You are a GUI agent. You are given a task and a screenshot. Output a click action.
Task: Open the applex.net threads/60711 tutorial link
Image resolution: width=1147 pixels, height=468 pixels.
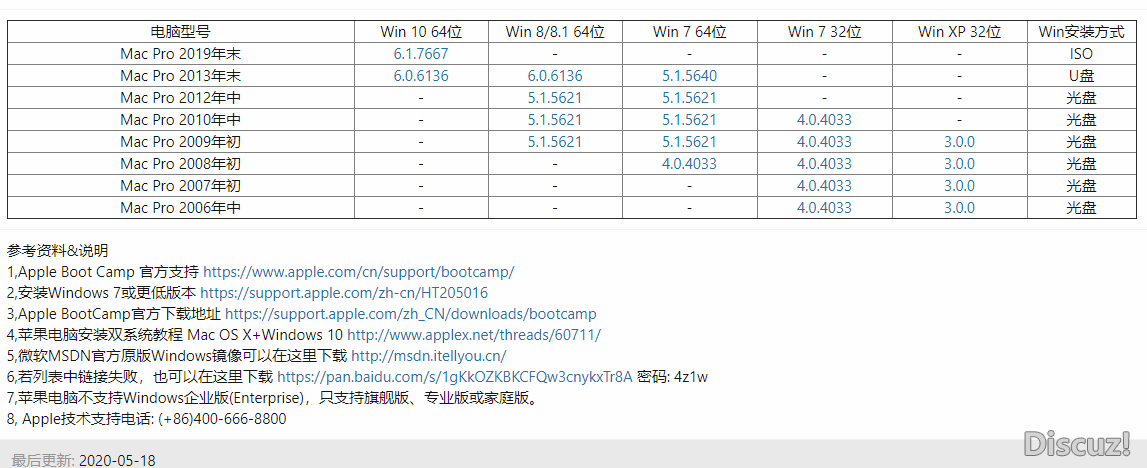[474, 335]
